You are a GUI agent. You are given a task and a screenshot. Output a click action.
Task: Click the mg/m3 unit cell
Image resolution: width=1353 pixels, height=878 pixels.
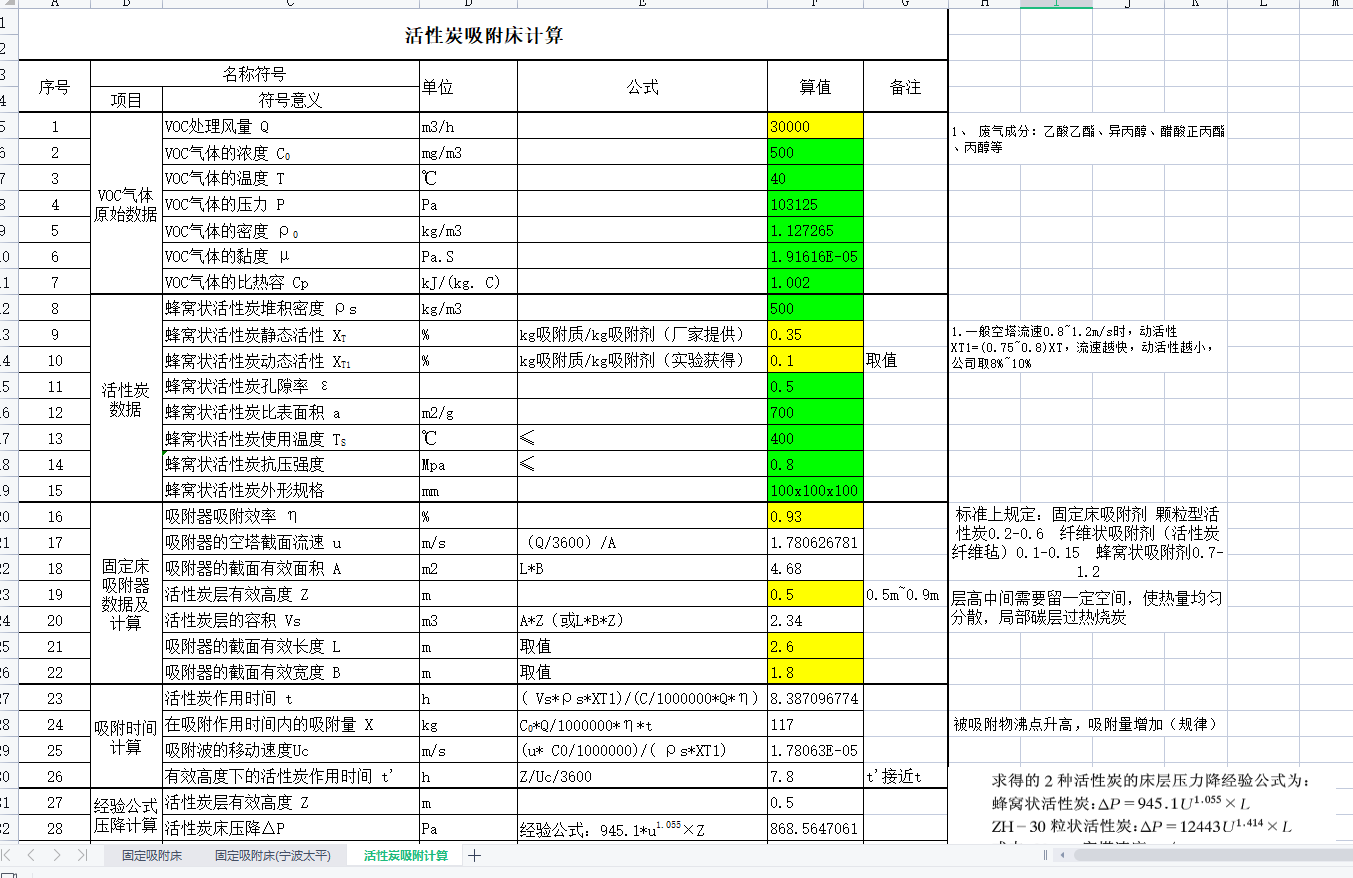coord(468,153)
